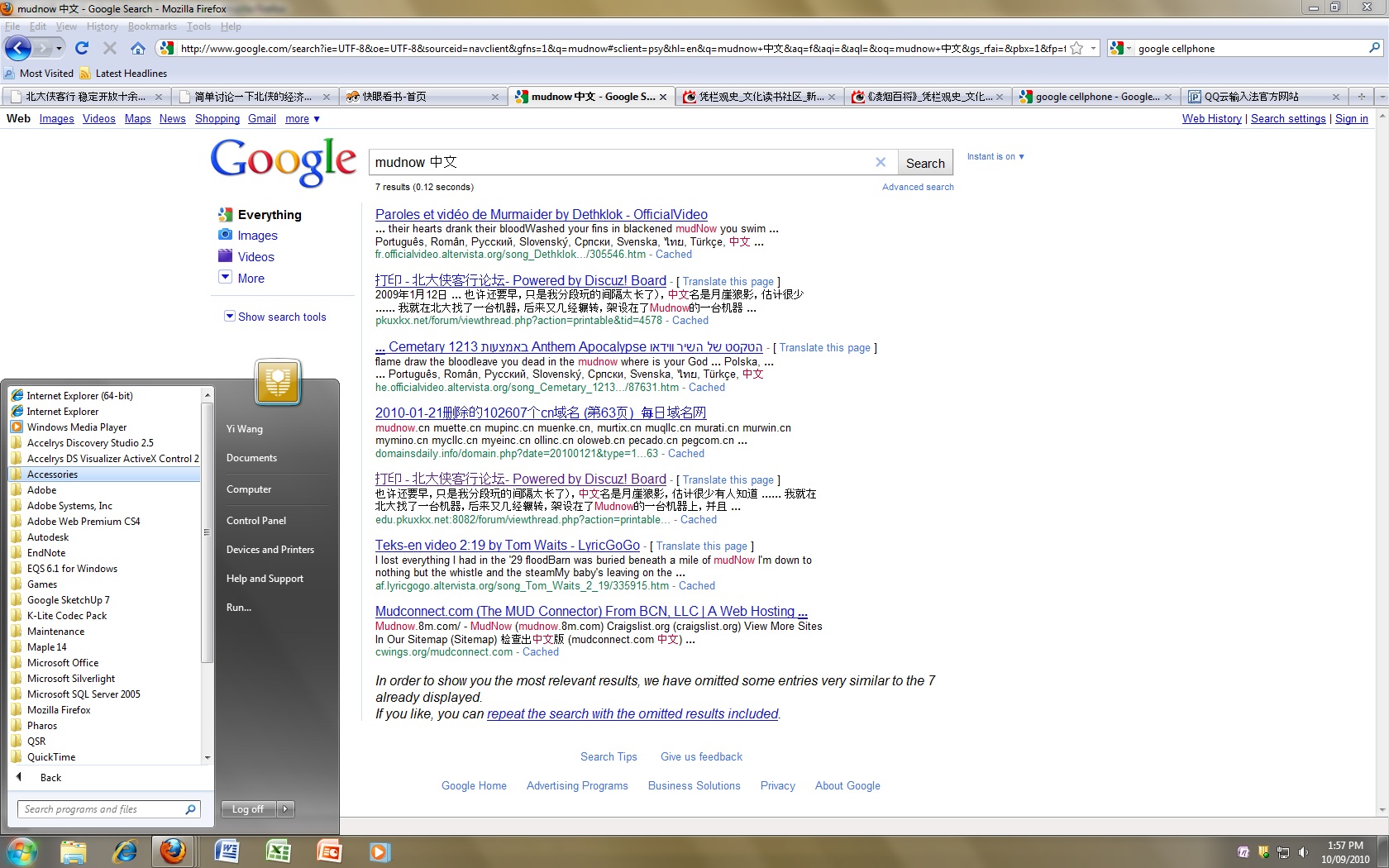Open Mozilla Firefox folder in Start menu

(x=104, y=710)
